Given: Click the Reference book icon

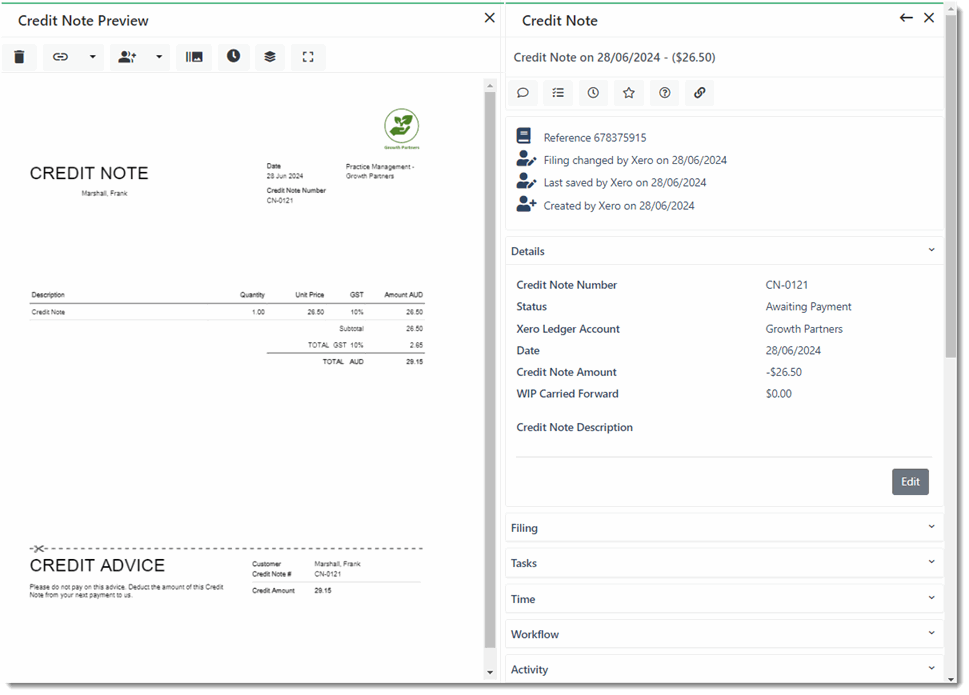Looking at the screenshot, I should (523, 136).
